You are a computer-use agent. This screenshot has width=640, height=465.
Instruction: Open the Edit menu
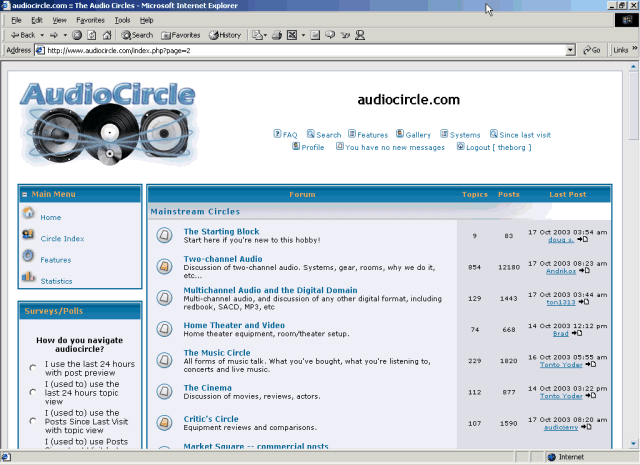click(37, 20)
